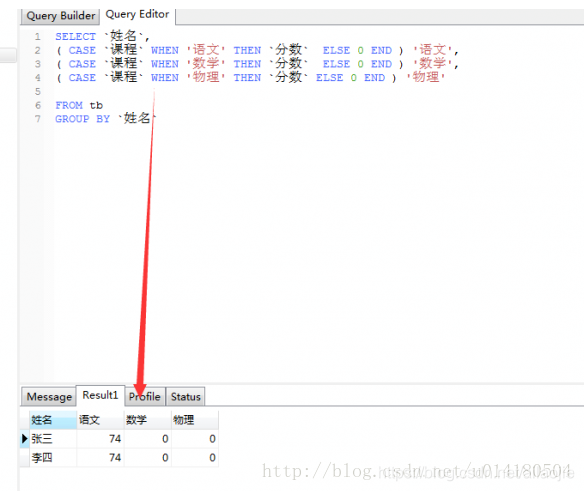
Task: Click the '物理' string after WHEN on line 4
Action: coord(206,77)
